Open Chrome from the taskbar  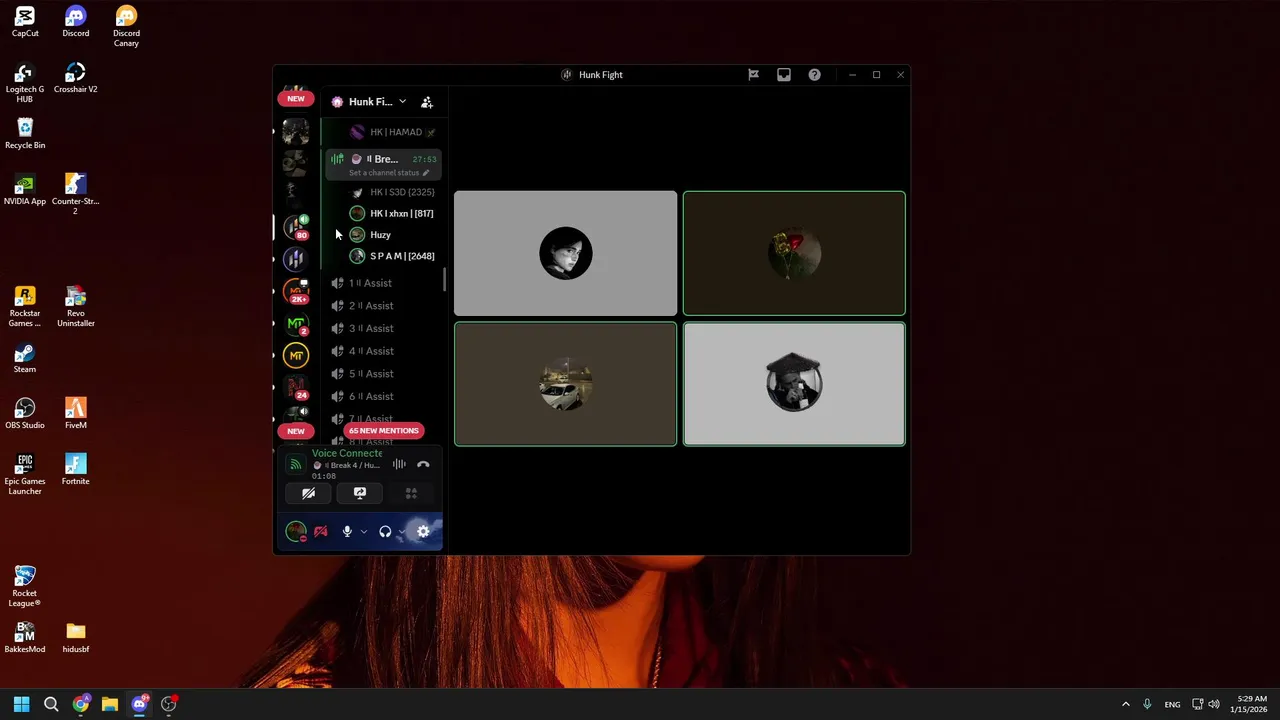(81, 704)
